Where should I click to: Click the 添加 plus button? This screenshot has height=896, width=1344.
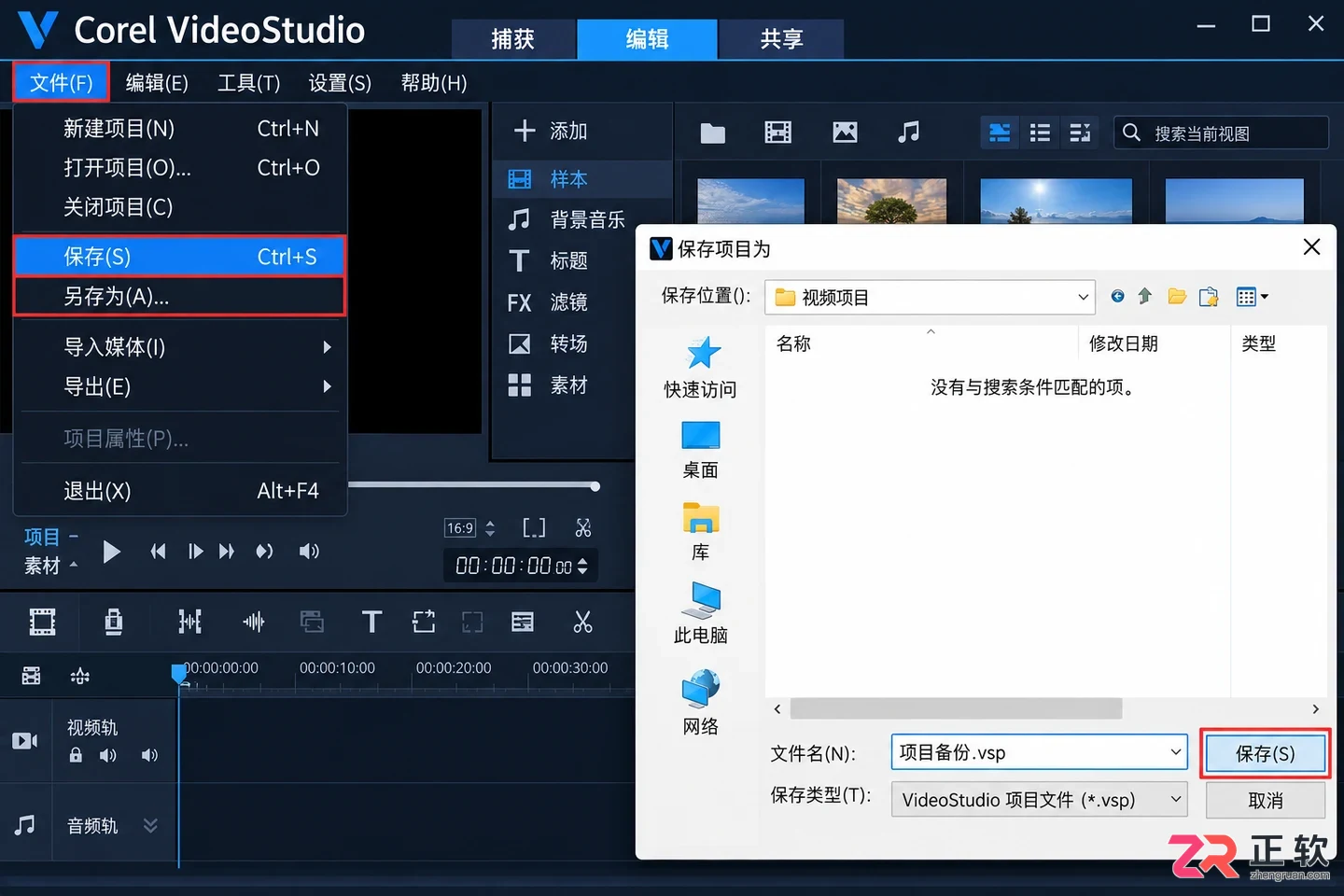click(550, 131)
